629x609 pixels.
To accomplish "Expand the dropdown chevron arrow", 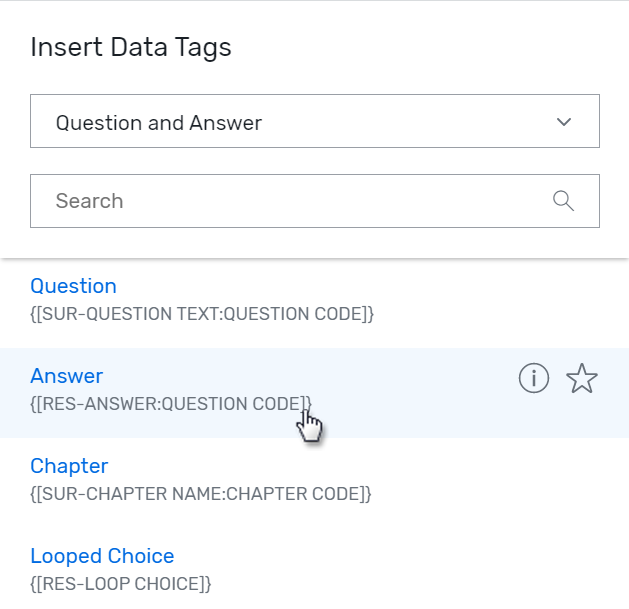I will [x=564, y=122].
